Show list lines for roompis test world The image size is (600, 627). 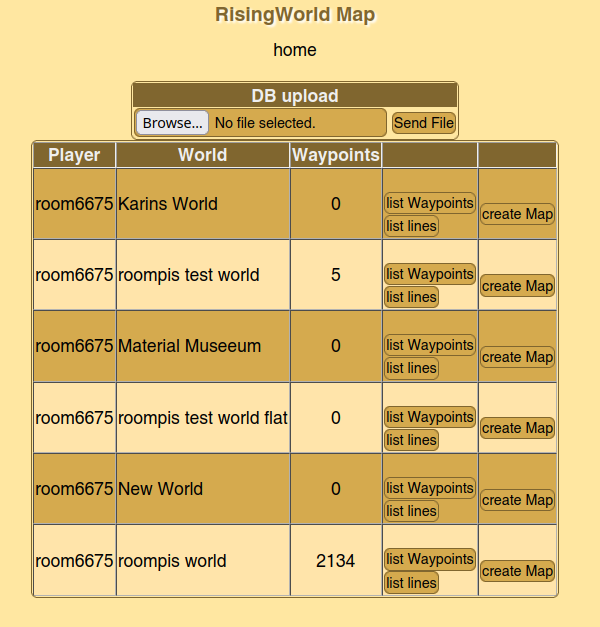pyautogui.click(x=411, y=297)
